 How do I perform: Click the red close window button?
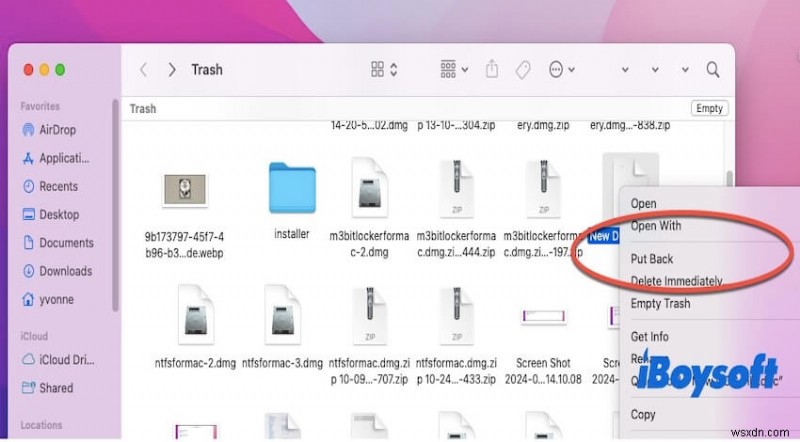[29, 69]
